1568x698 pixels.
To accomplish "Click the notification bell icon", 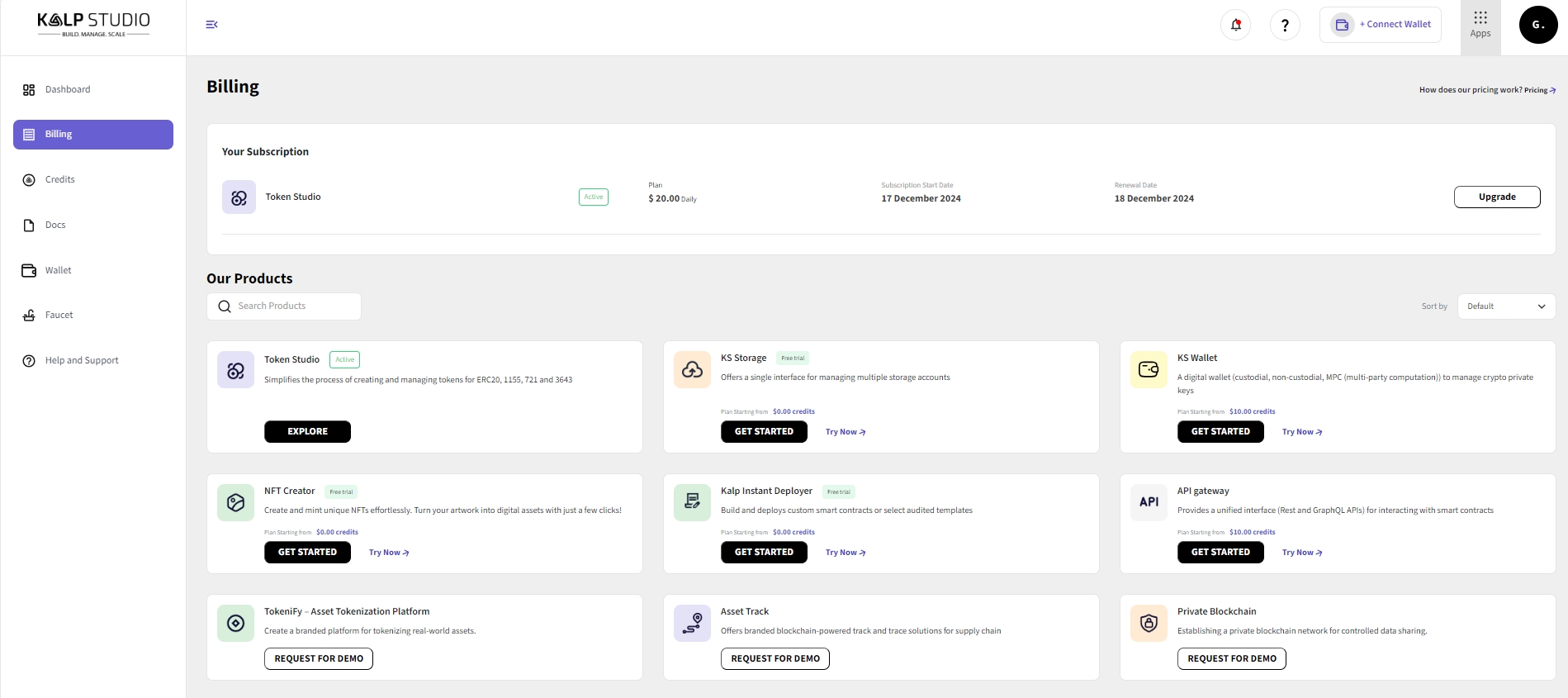I will 1235,25.
